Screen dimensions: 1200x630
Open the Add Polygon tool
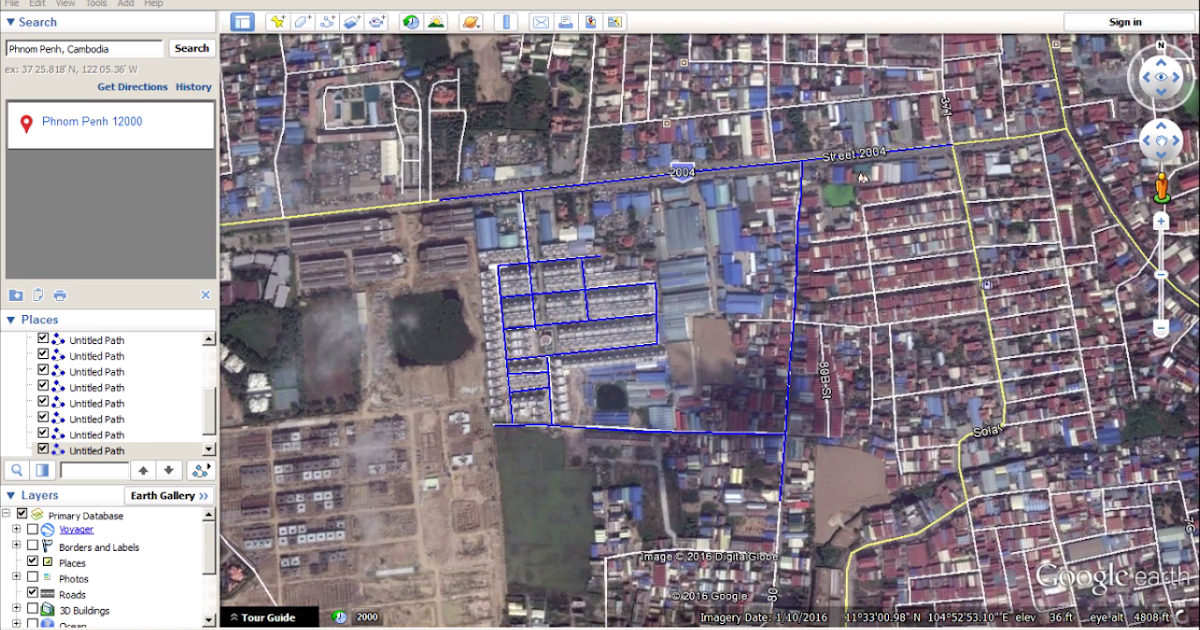coord(303,21)
